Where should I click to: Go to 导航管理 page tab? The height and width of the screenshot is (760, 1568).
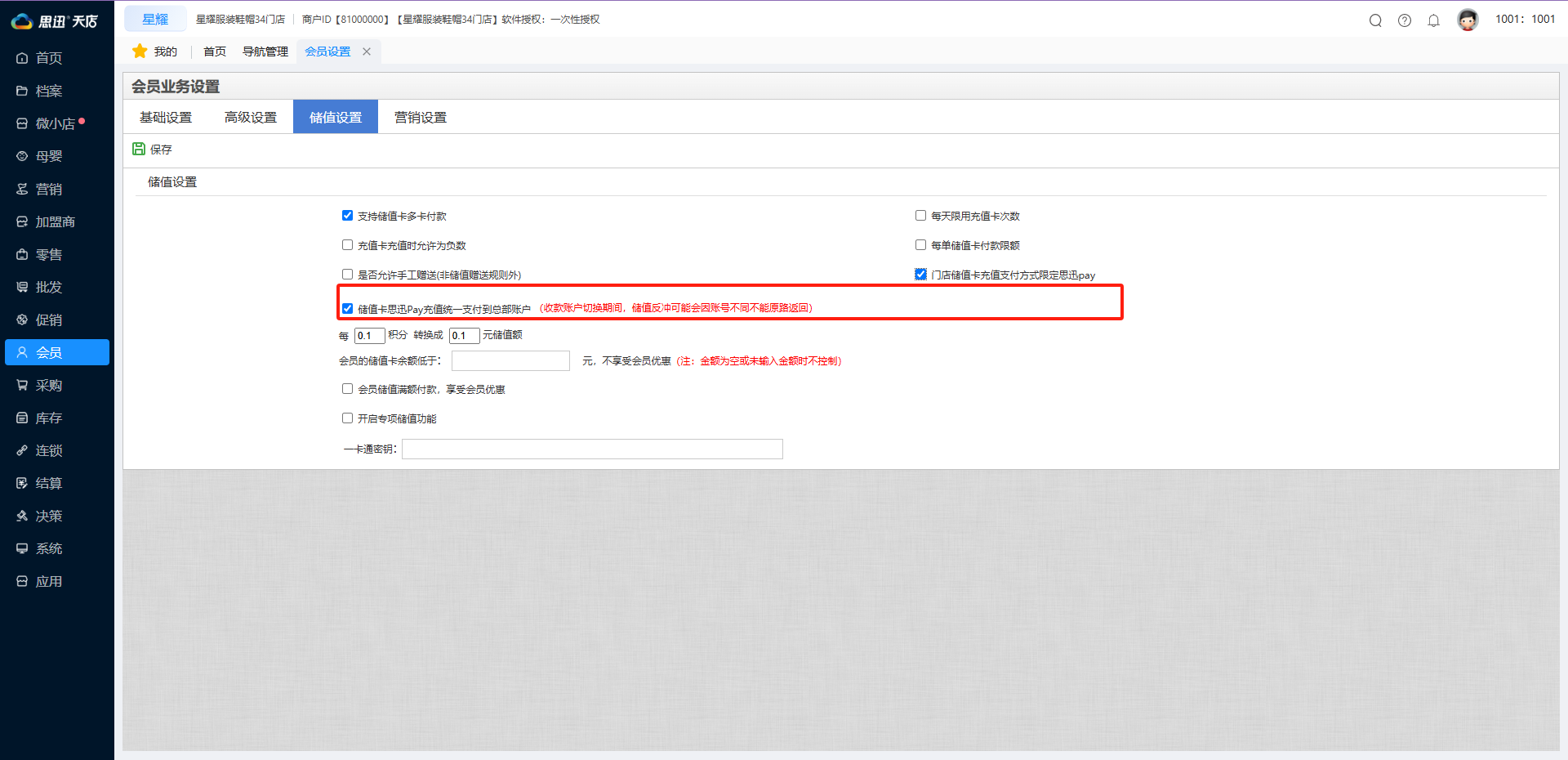(x=265, y=51)
